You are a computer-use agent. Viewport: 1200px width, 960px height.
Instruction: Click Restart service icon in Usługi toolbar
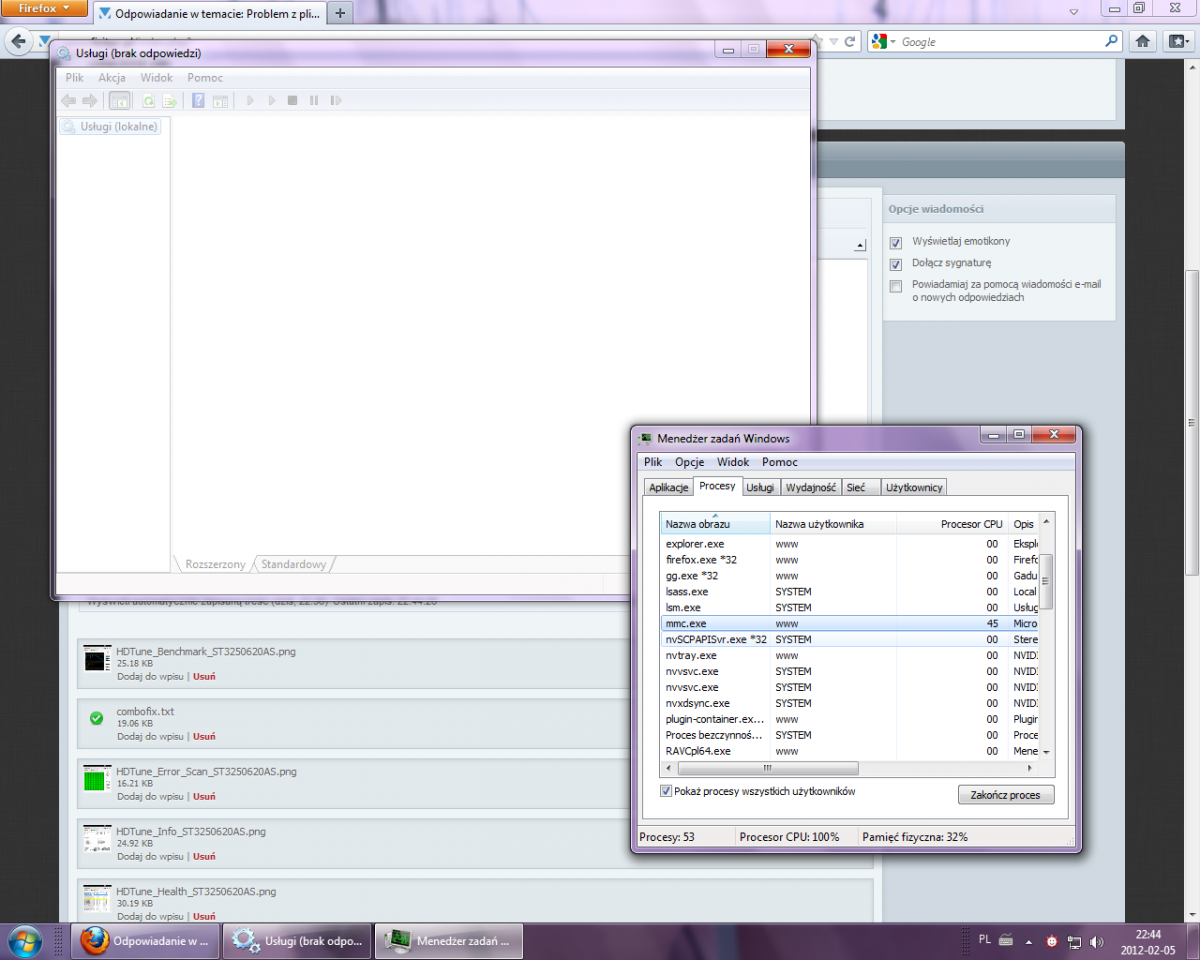(x=336, y=101)
